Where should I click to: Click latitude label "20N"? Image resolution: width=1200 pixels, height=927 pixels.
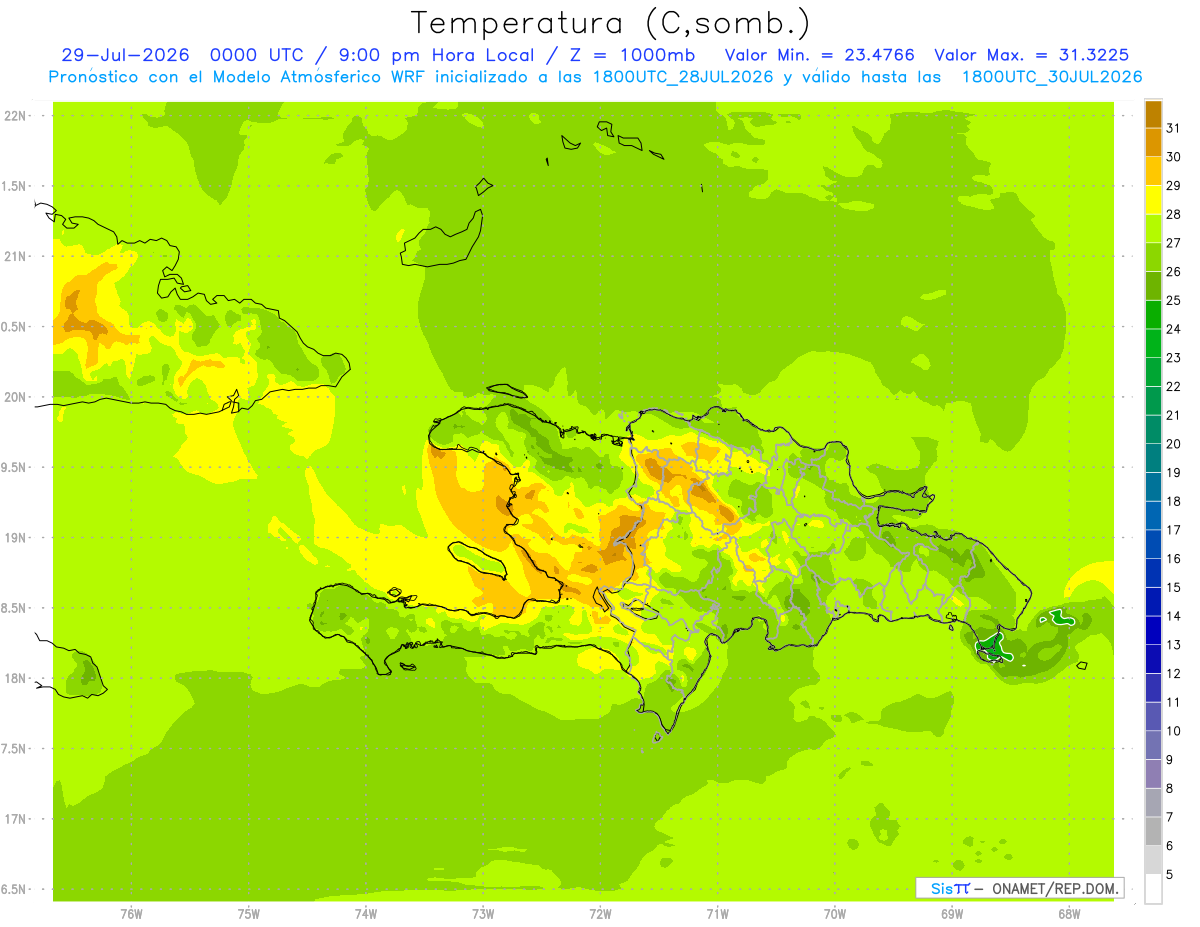pos(15,397)
